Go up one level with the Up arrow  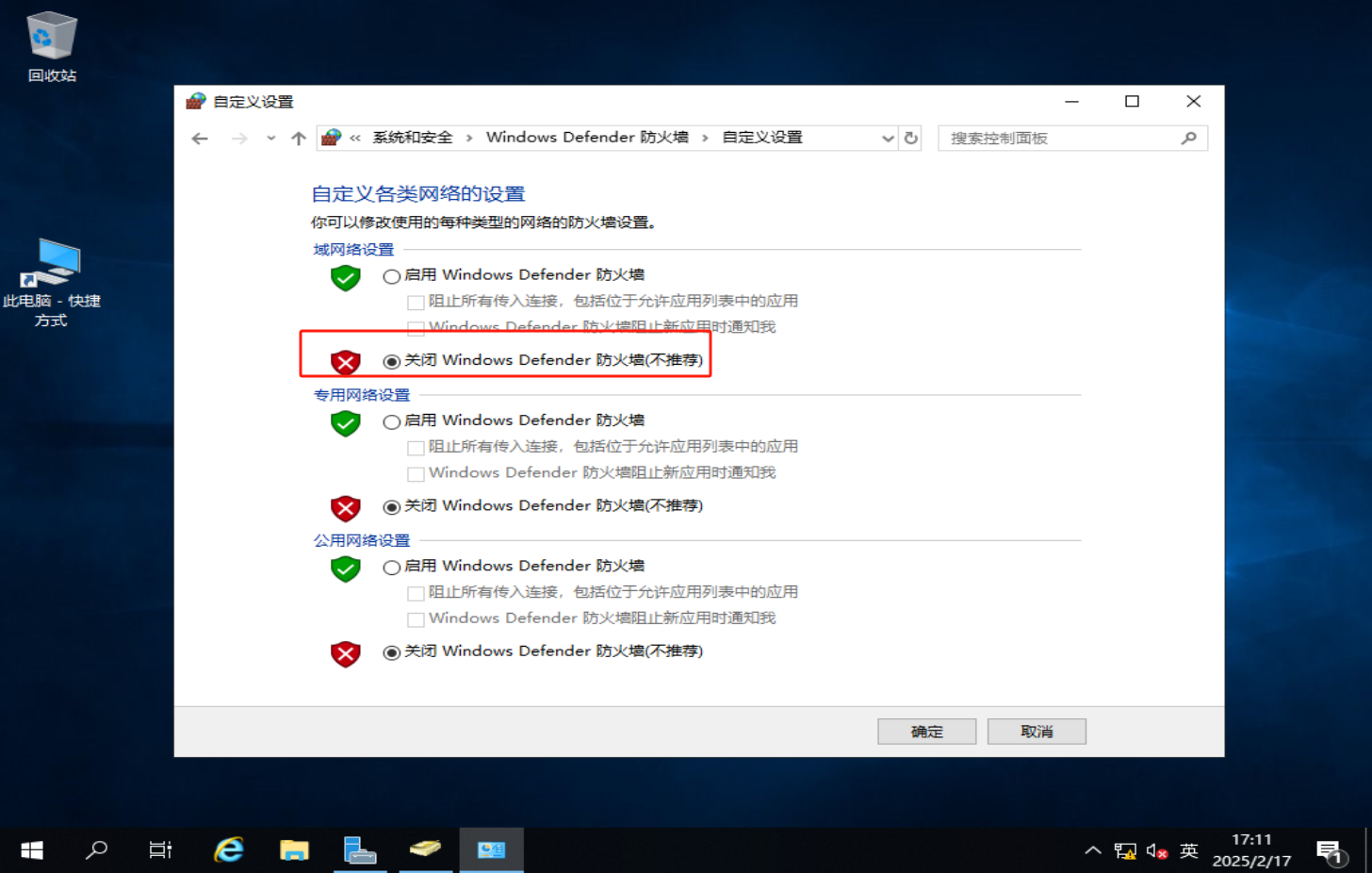click(299, 139)
